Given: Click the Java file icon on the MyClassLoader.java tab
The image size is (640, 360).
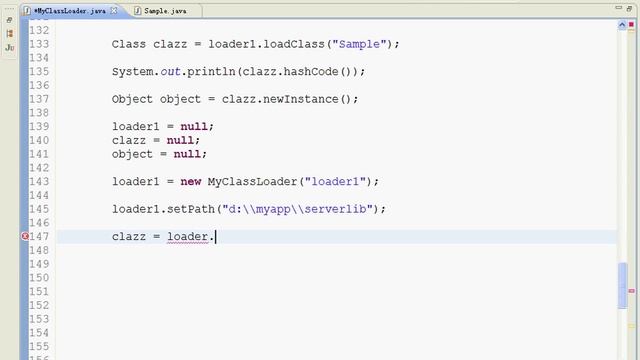Looking at the screenshot, I should click(27, 11).
